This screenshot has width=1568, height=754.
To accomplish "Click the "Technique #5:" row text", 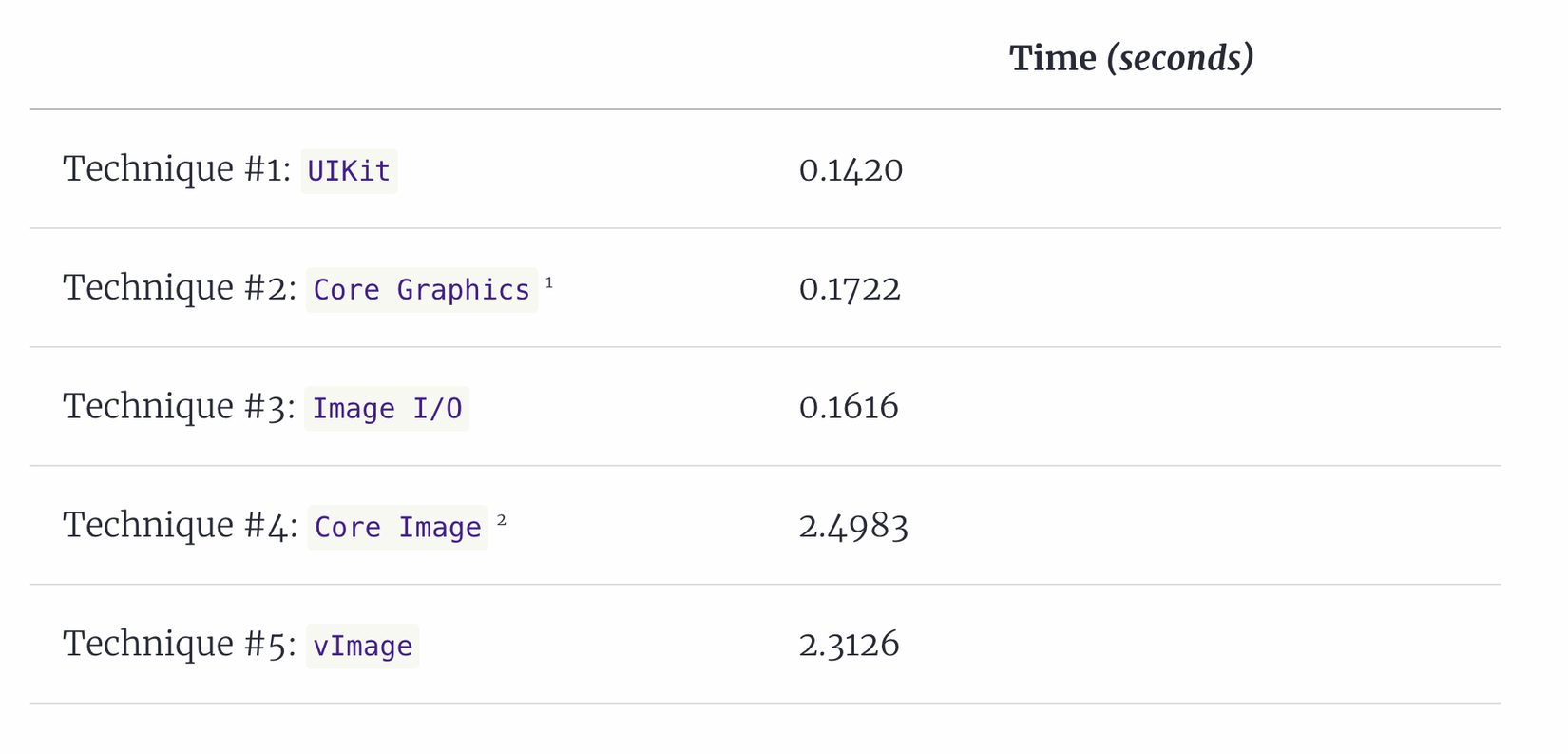I will coord(180,645).
